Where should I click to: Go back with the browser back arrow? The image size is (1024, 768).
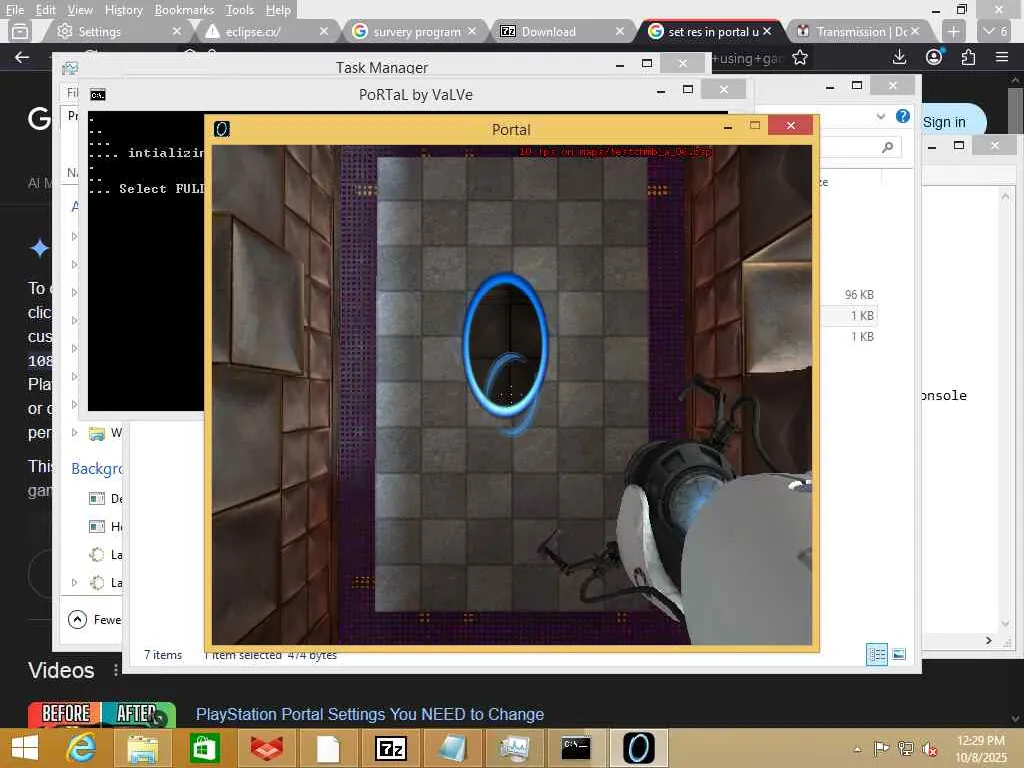(x=22, y=57)
